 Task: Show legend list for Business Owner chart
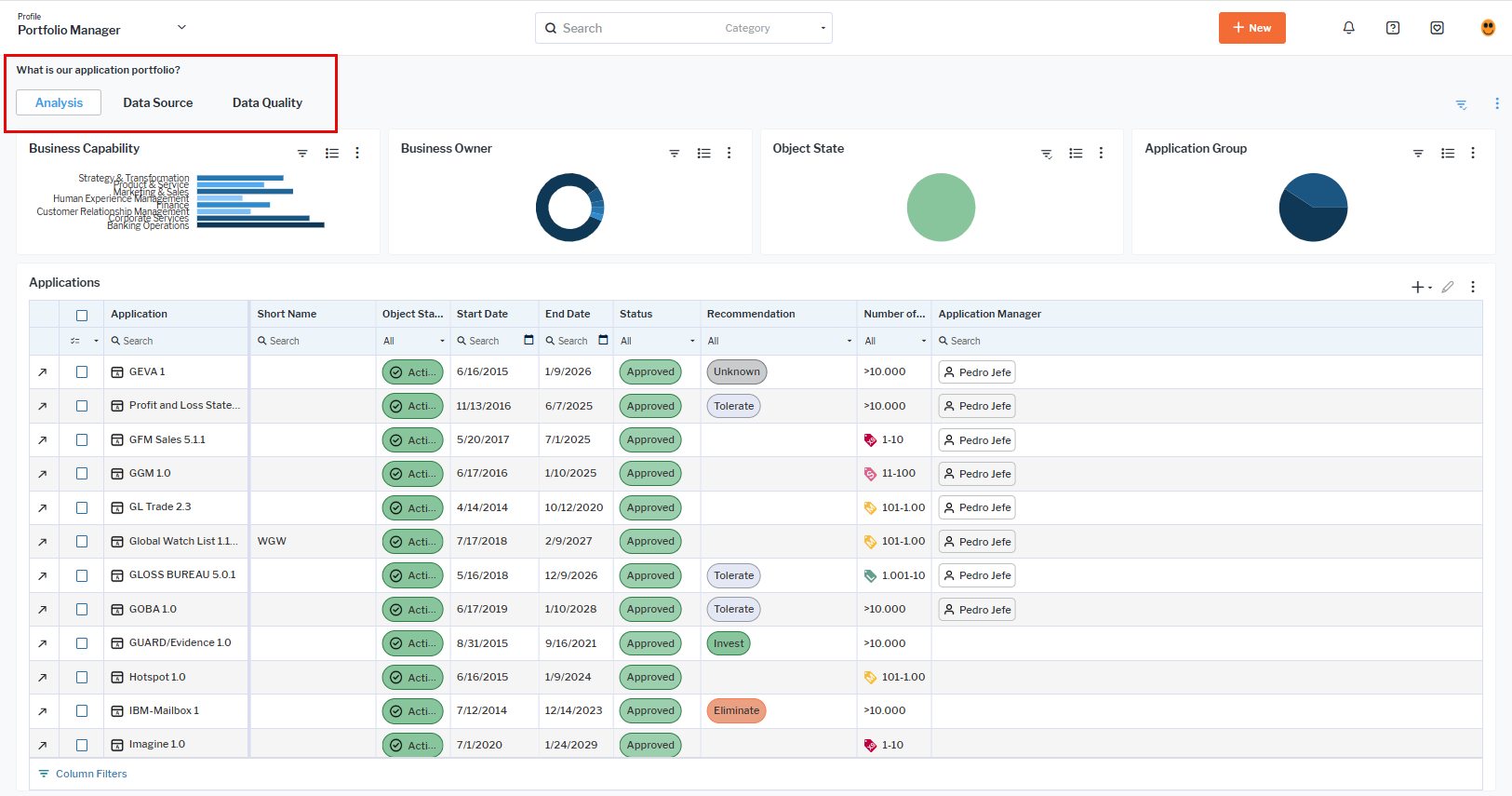point(704,154)
